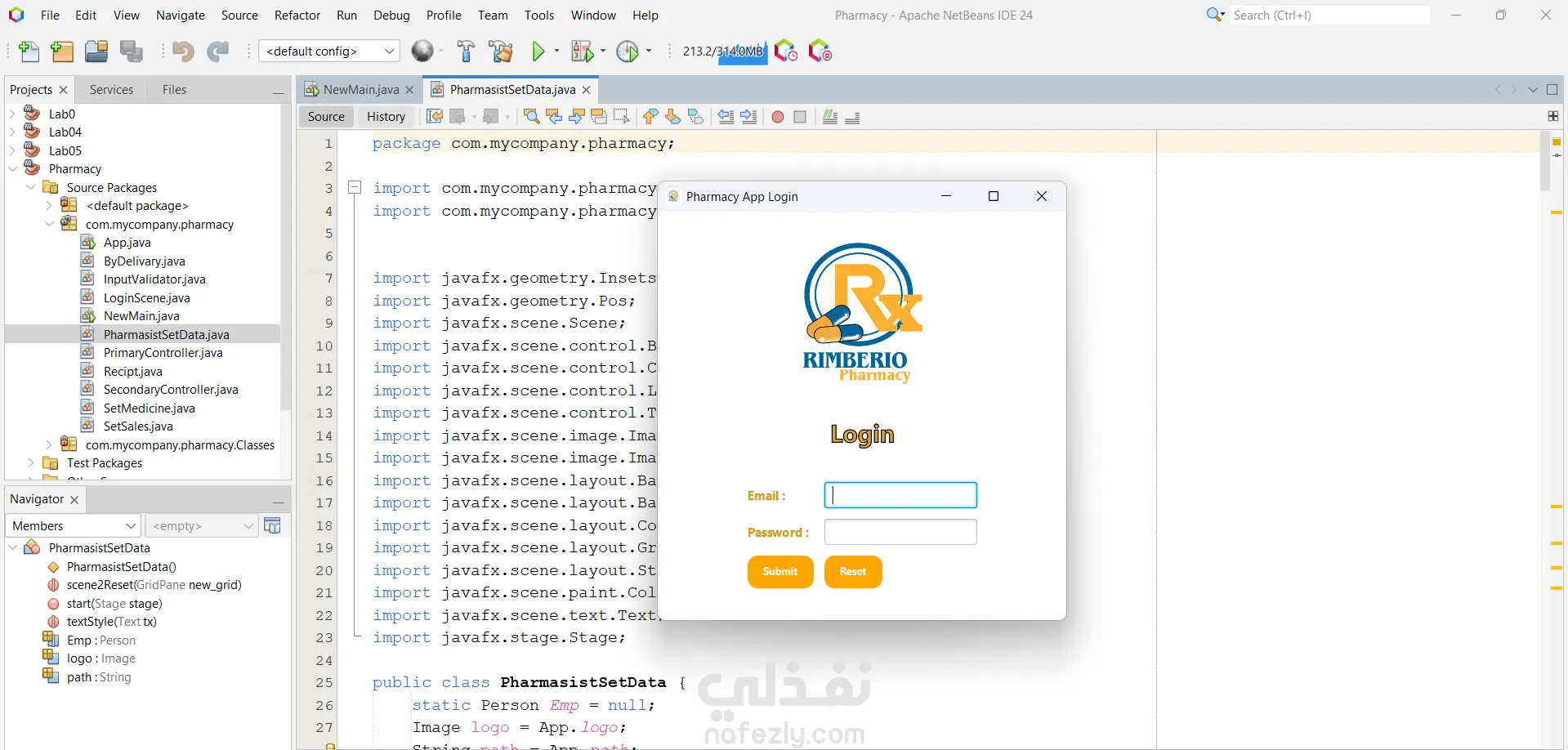Click Reset button in login window
This screenshot has height=750, width=1568.
click(x=853, y=571)
